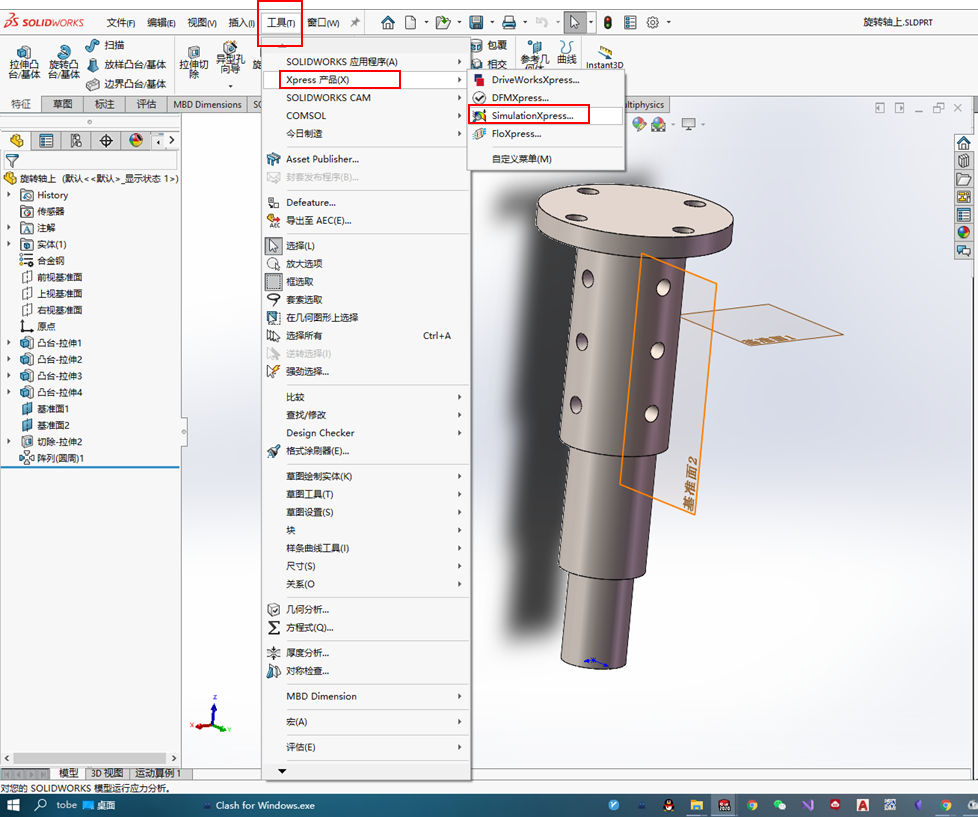
Task: Click the horizontal scrollbar of feature tree
Action: tap(90, 758)
